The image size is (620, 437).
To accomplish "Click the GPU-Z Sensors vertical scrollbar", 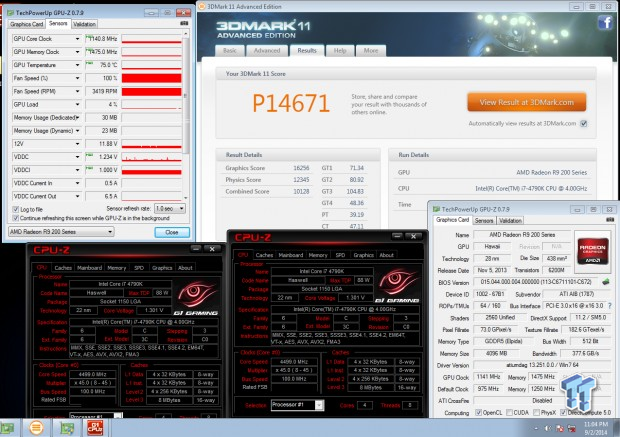I will pos(185,115).
